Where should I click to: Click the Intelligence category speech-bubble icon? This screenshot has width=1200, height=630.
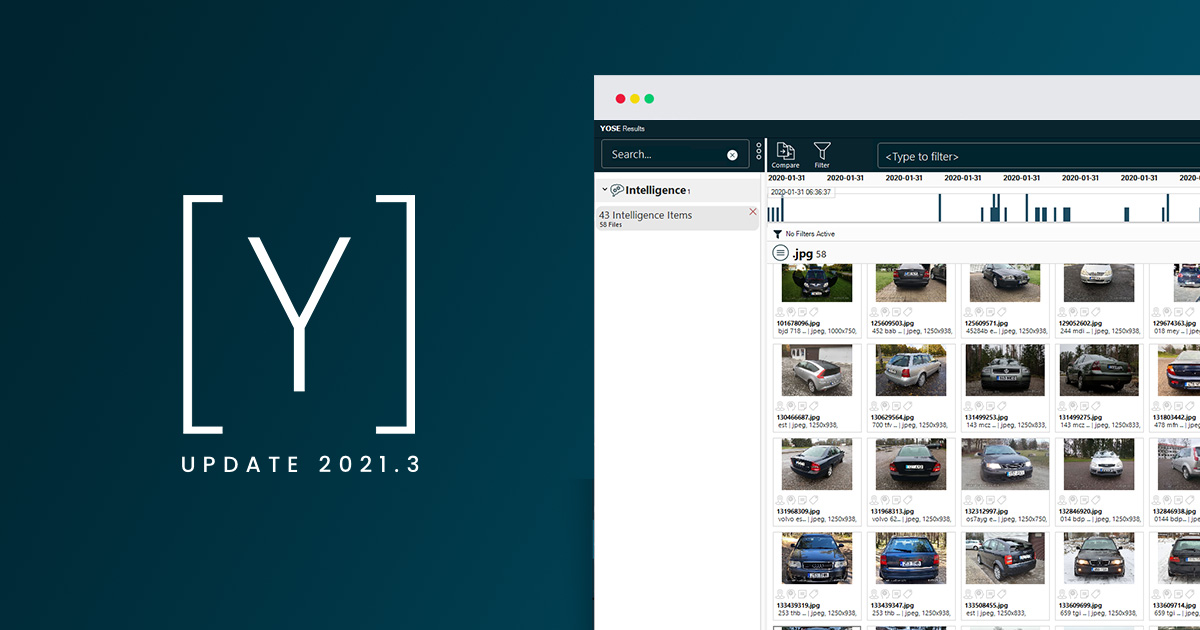point(616,190)
